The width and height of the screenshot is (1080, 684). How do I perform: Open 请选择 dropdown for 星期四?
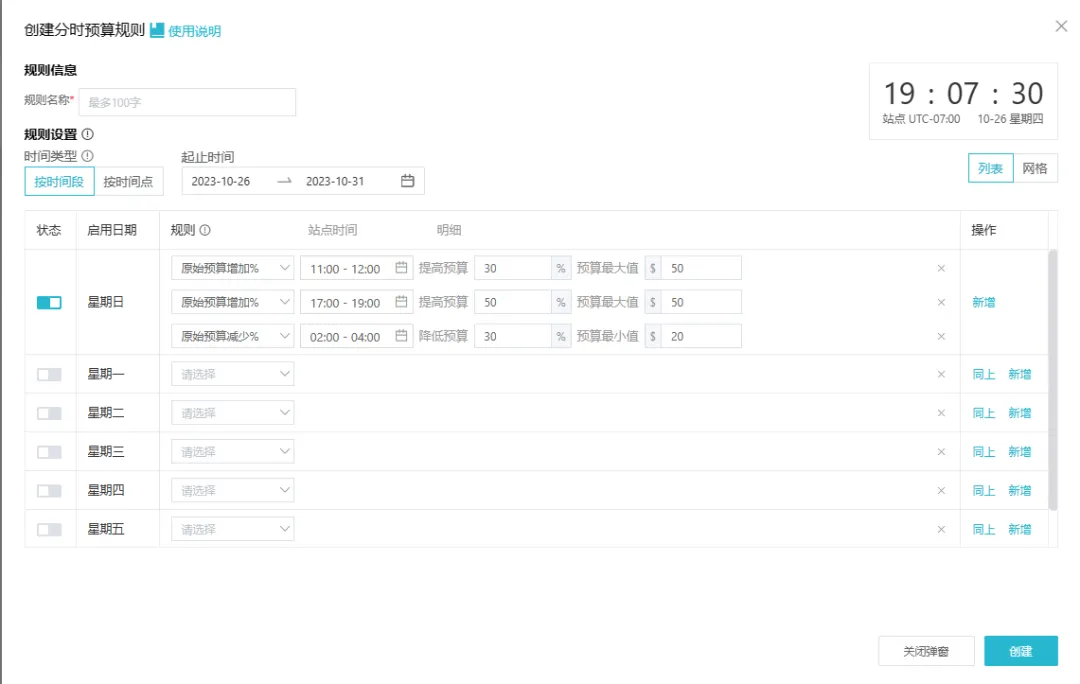(x=233, y=490)
